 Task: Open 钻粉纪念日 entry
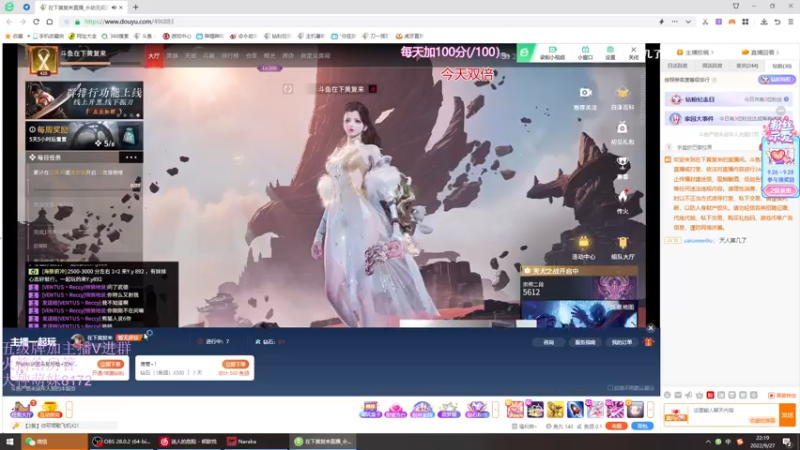(x=728, y=99)
